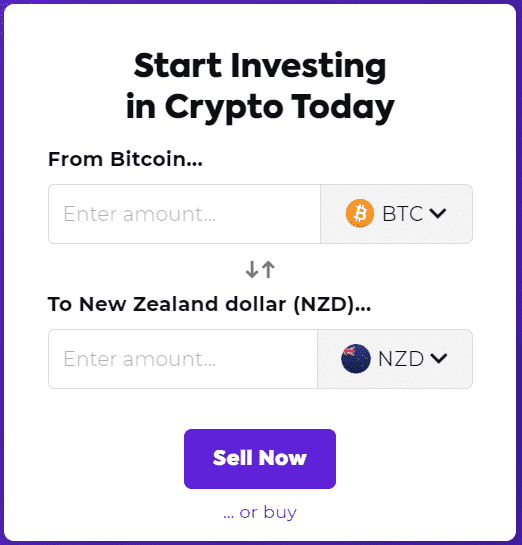This screenshot has height=545, width=522.
Task: Focus the Bitcoin amount input field
Action: pyautogui.click(x=184, y=214)
